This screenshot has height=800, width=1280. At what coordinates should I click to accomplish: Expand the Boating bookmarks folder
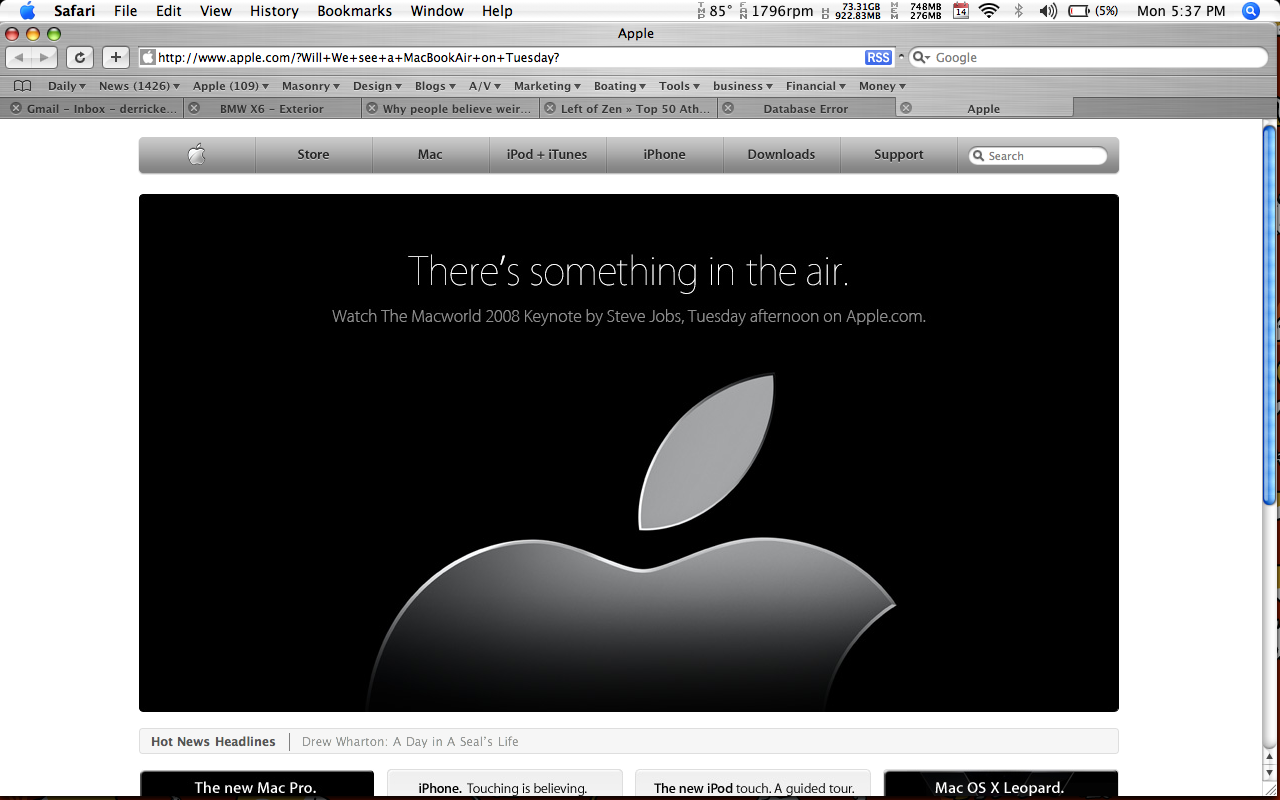tap(619, 86)
